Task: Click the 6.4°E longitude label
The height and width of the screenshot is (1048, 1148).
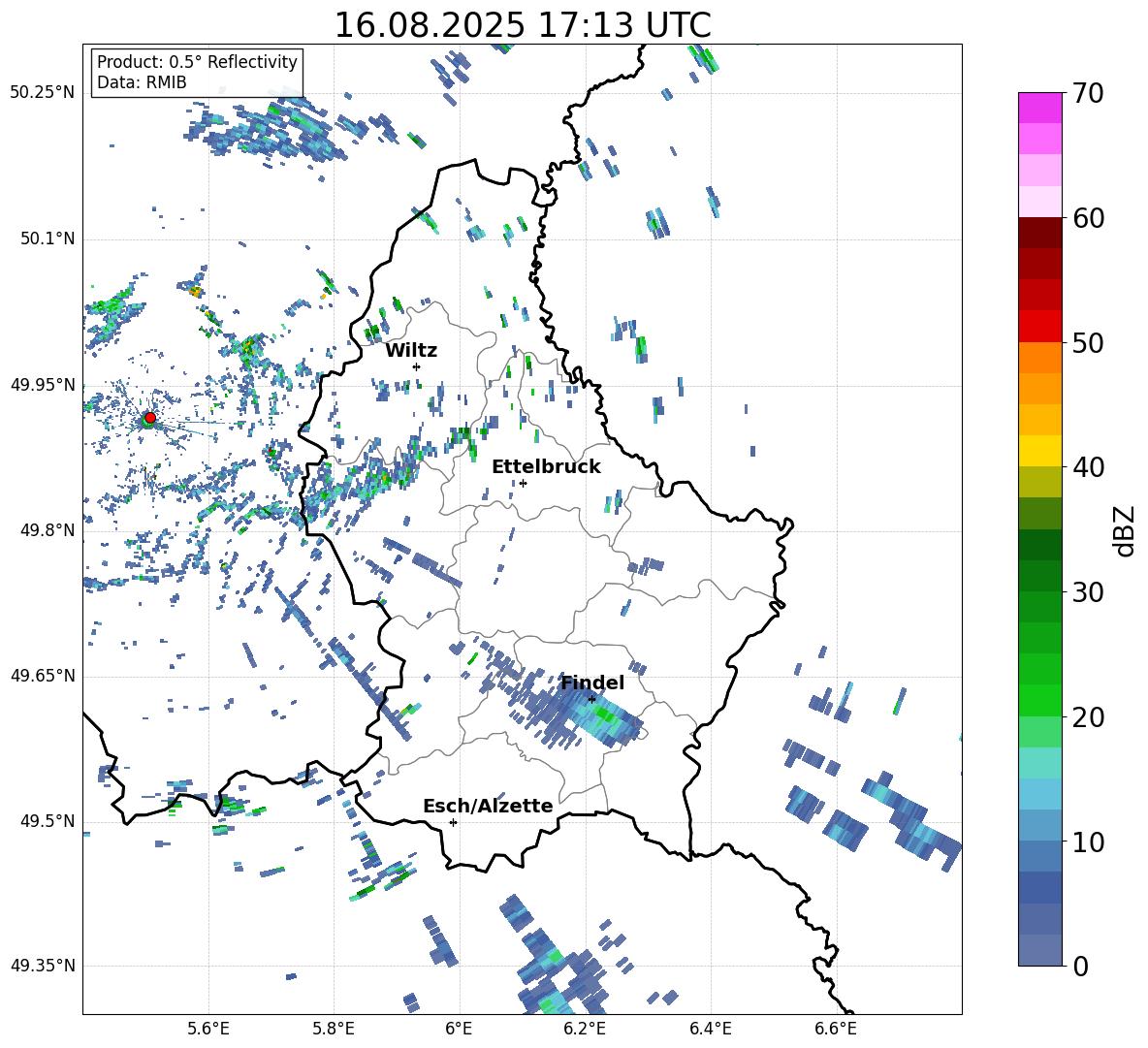Action: tap(710, 1029)
